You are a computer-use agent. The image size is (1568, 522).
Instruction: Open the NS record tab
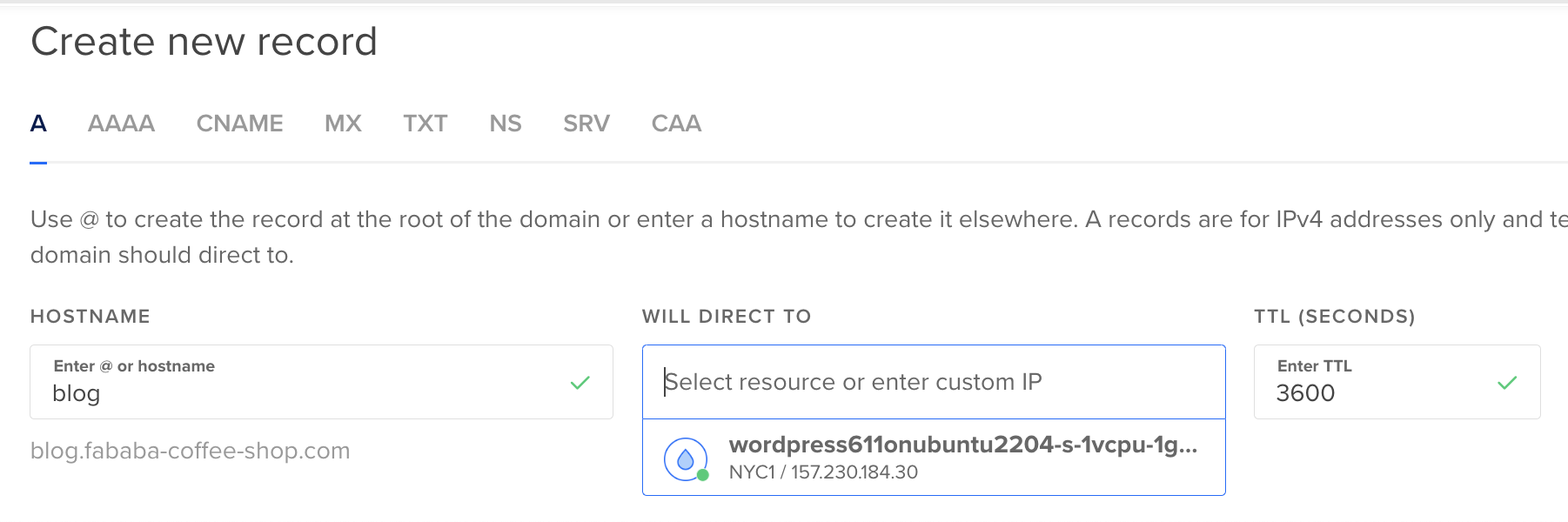(505, 124)
